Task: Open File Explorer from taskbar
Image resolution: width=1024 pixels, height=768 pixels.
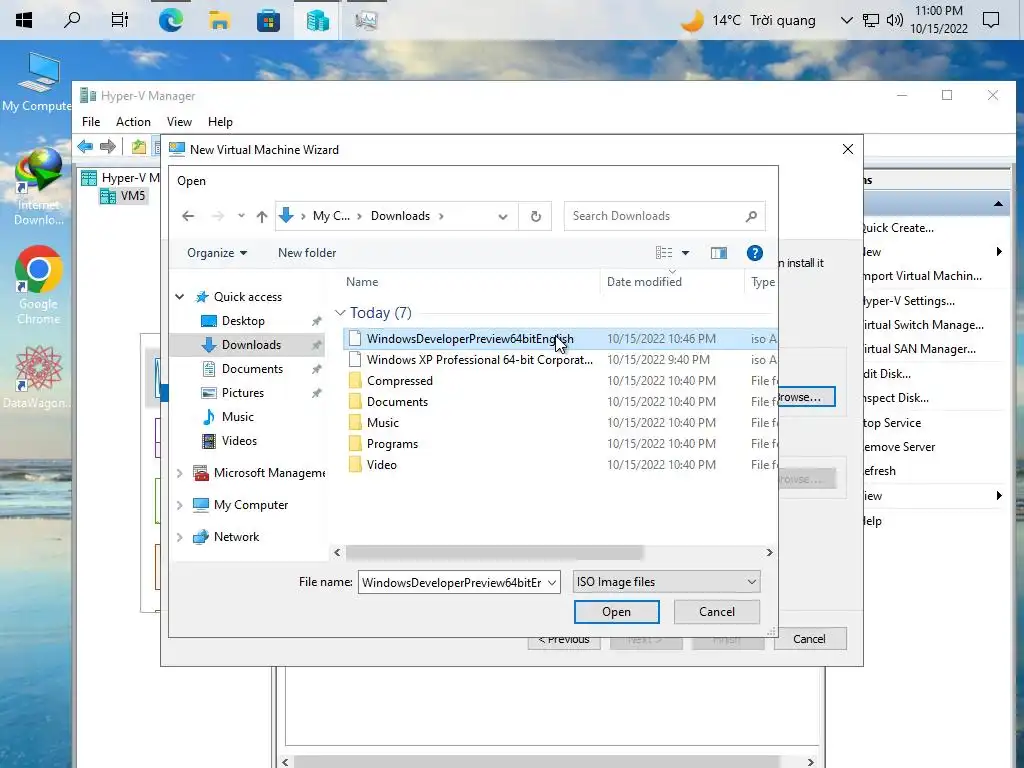Action: point(219,20)
